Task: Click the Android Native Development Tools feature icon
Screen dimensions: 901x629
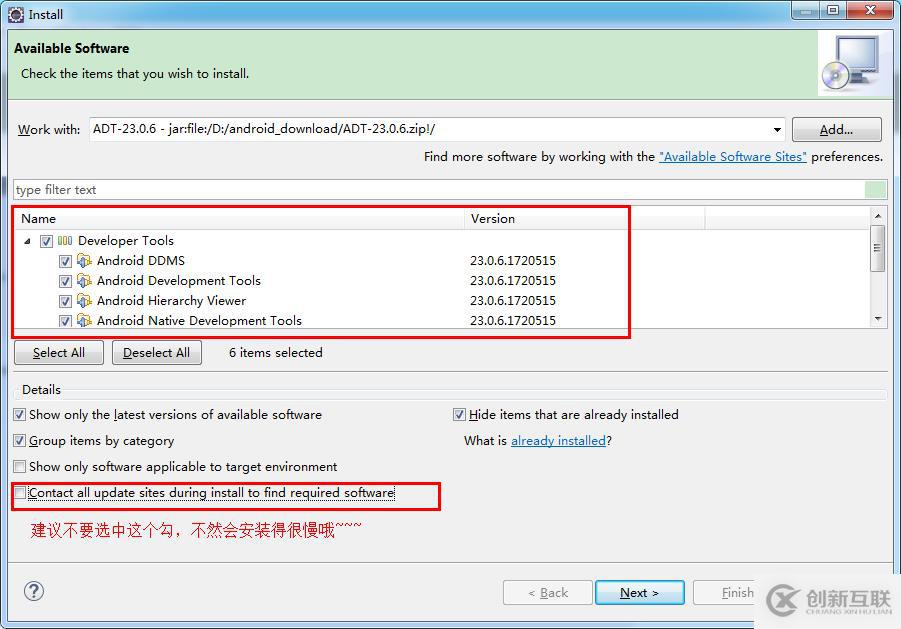Action: (84, 321)
